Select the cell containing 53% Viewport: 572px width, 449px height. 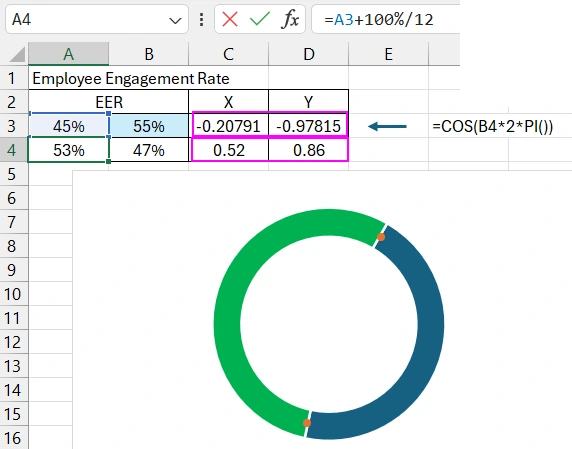pyautogui.click(x=69, y=150)
